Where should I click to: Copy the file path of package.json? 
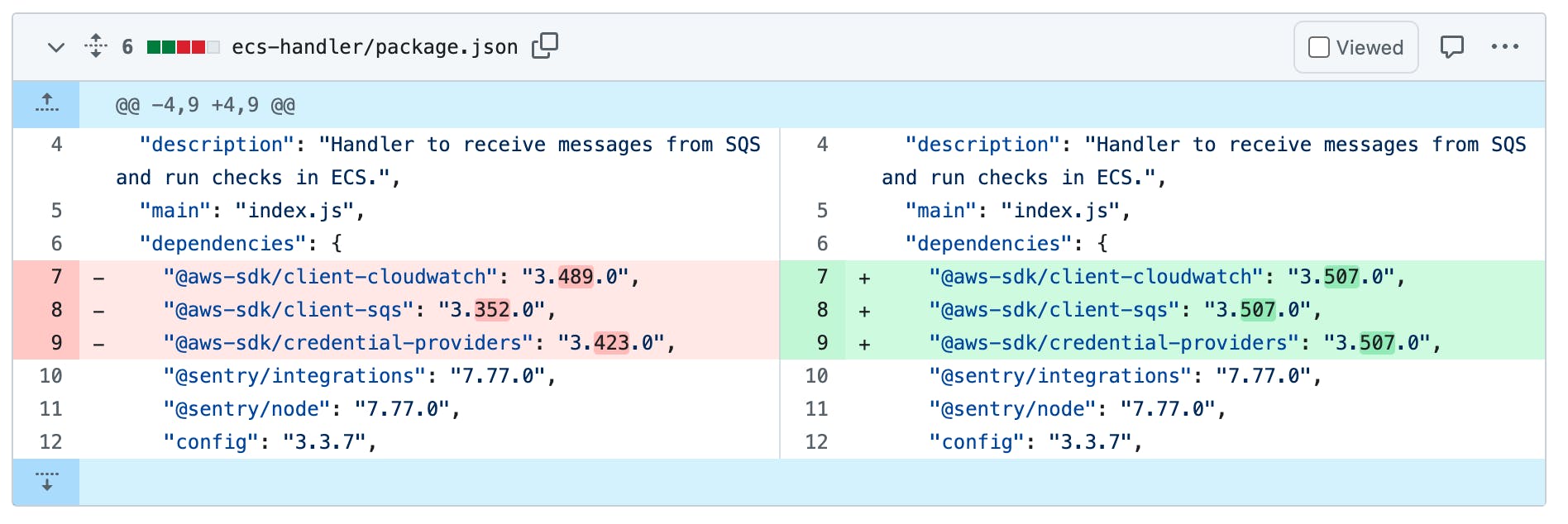click(545, 46)
